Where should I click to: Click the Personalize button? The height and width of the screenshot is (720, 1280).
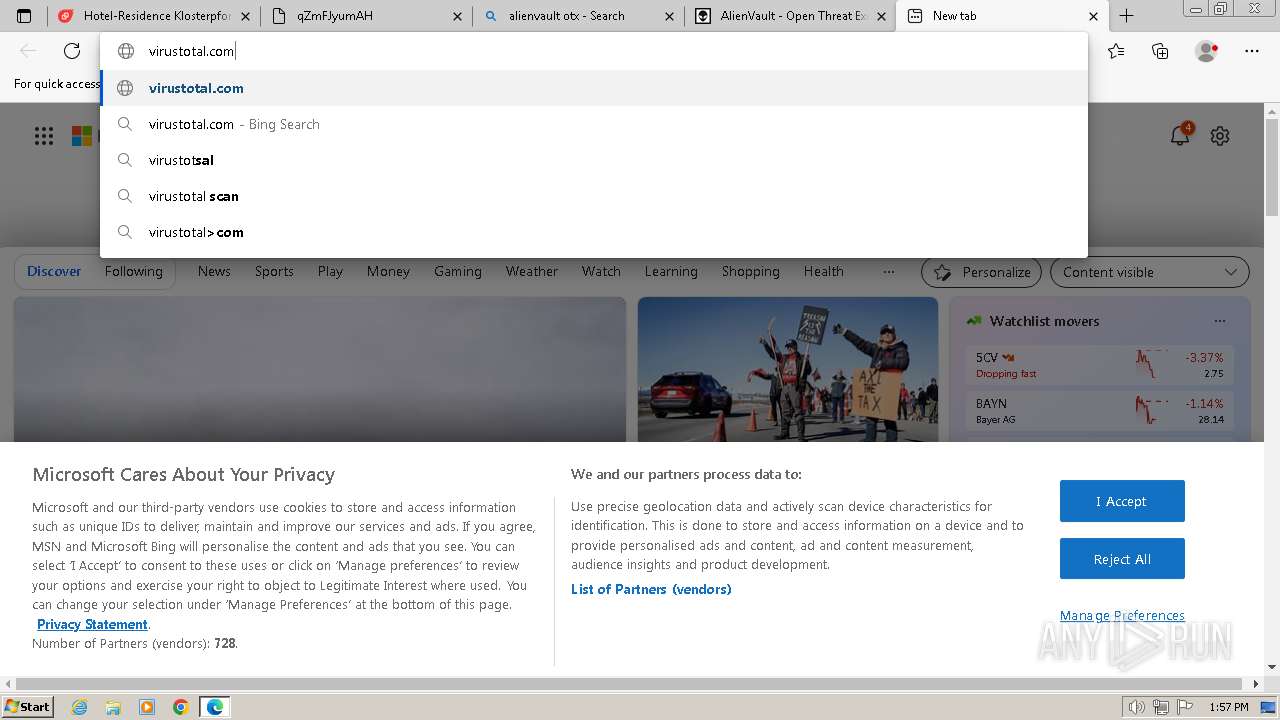pyautogui.click(x=981, y=272)
